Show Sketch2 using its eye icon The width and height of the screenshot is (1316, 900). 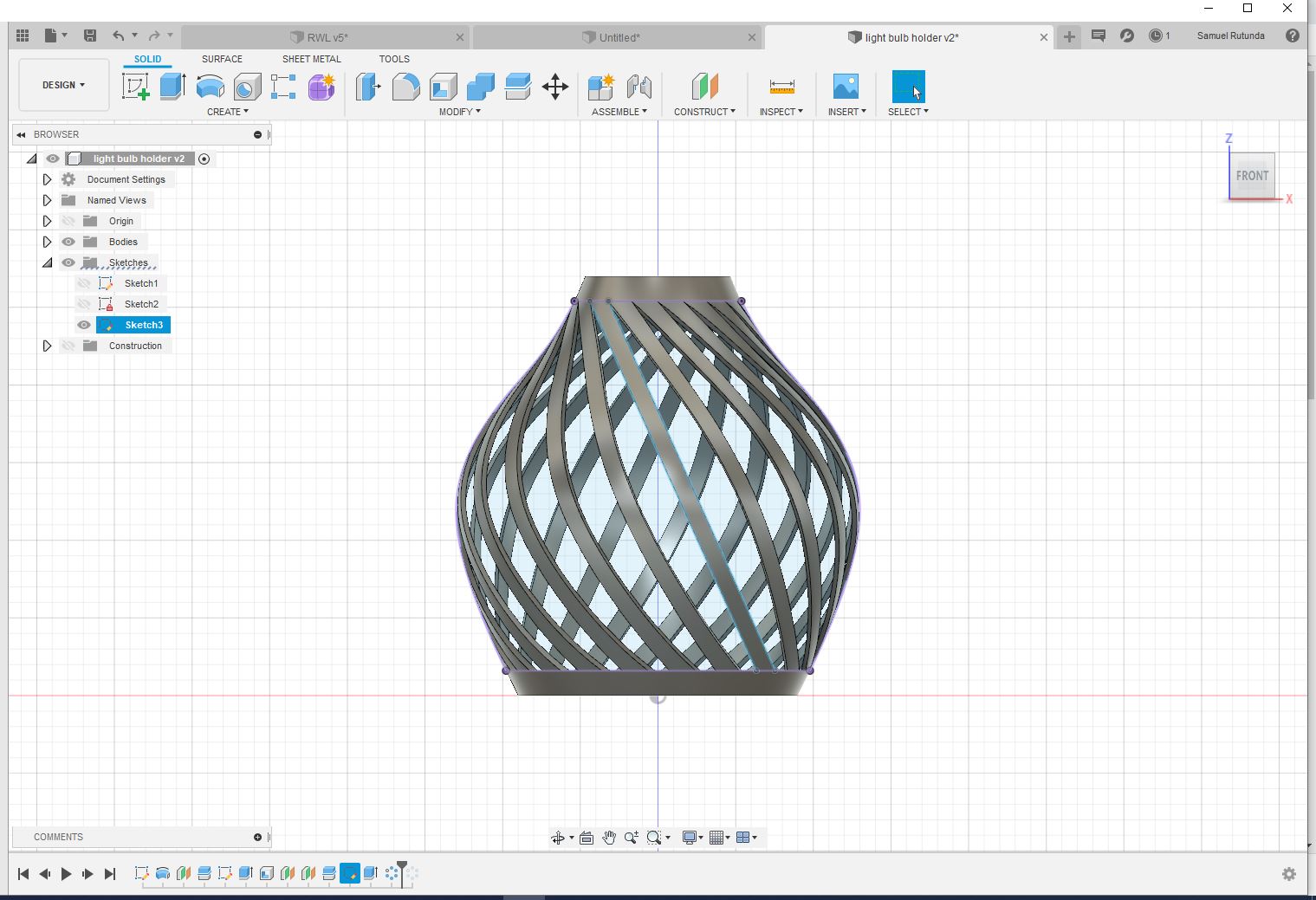84,304
